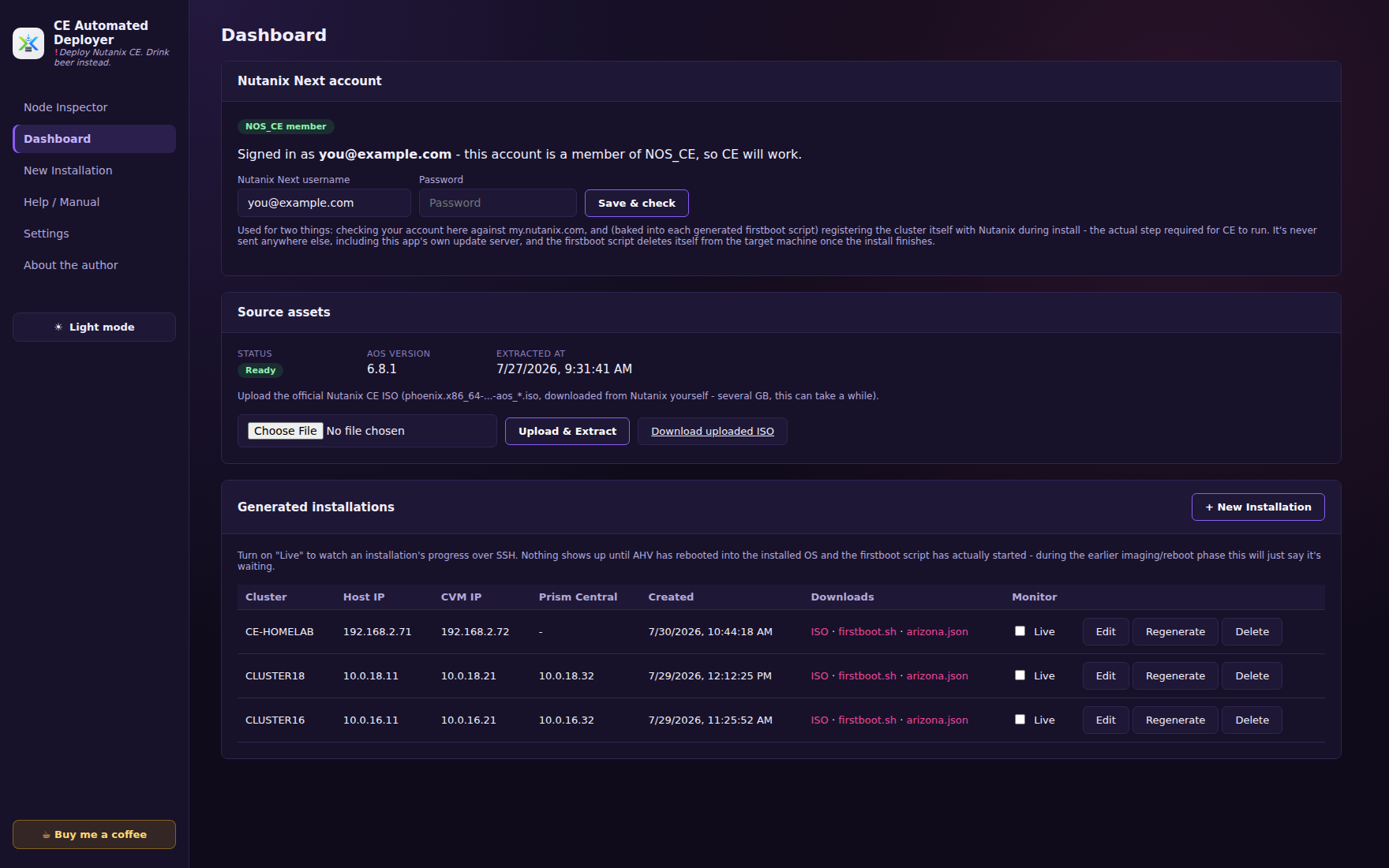1389x868 pixels.
Task: Click the Downloads column header
Action: pos(842,597)
